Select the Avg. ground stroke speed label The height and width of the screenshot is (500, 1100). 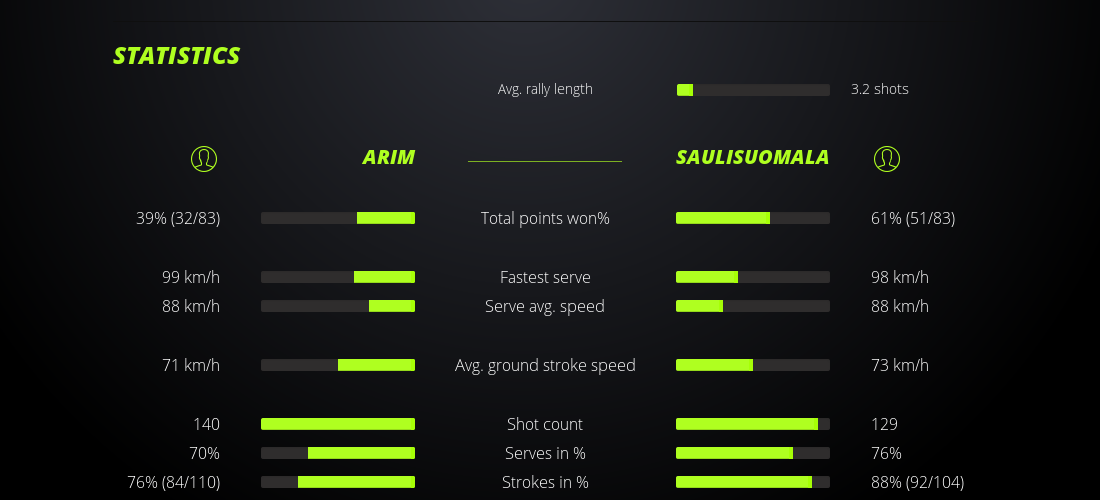click(x=545, y=365)
